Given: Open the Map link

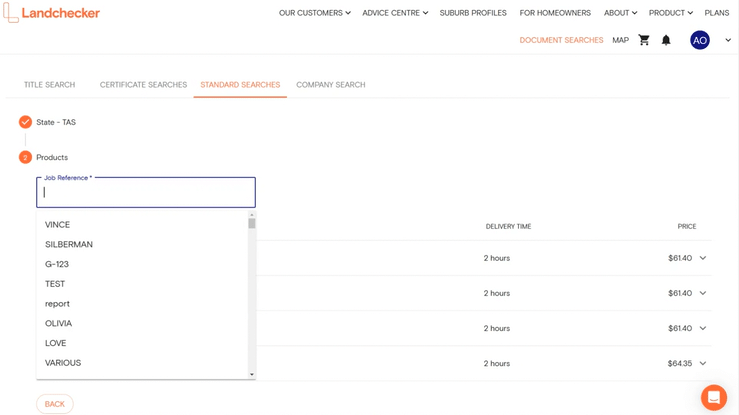Looking at the screenshot, I should pos(620,40).
